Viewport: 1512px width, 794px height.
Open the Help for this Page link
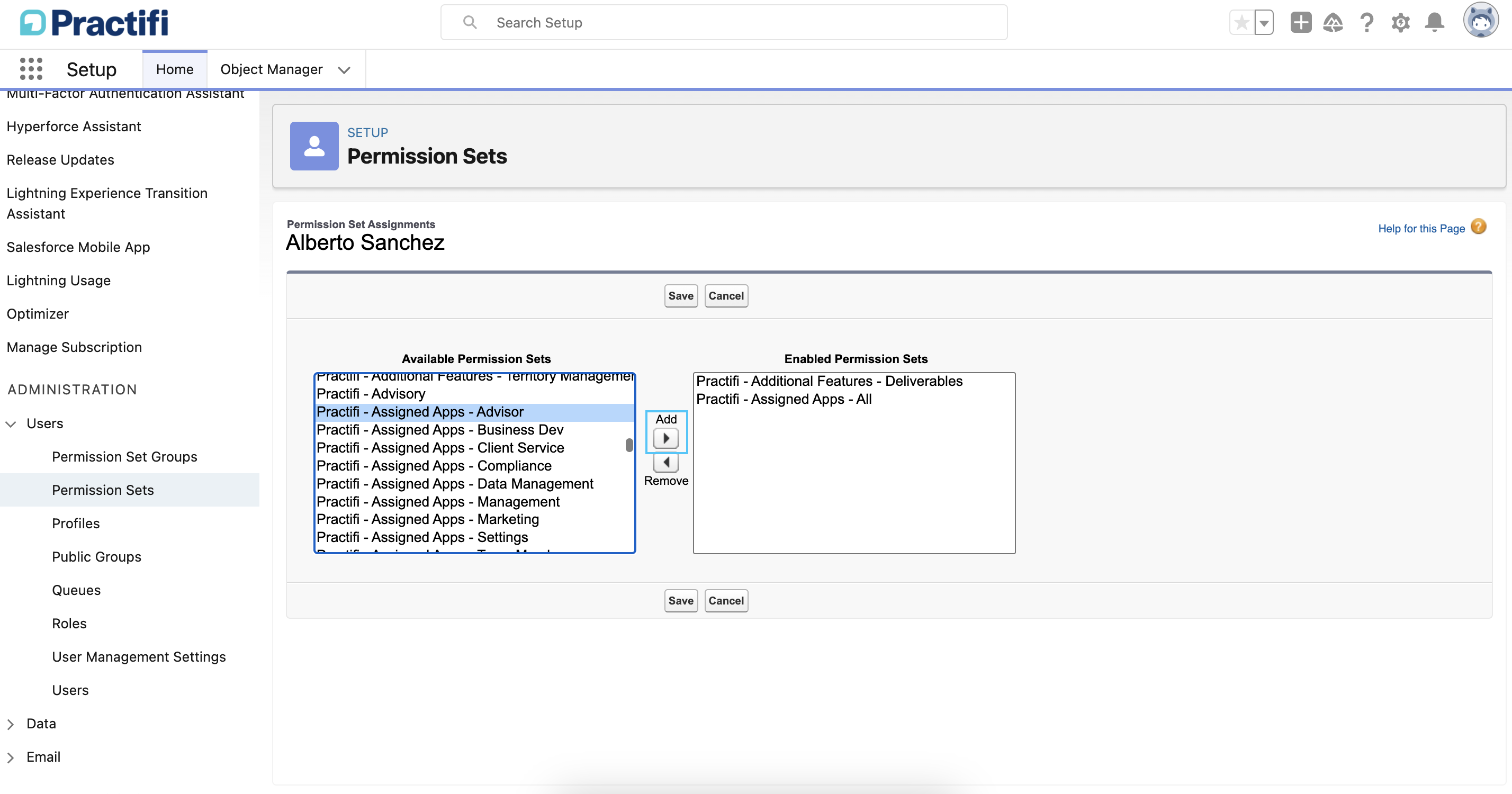[1421, 228]
